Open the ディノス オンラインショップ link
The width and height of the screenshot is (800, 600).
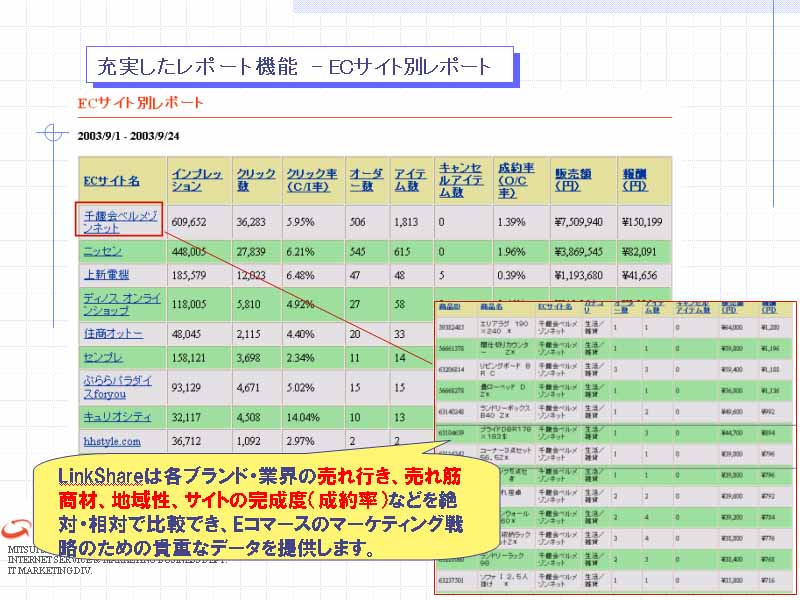click(x=122, y=304)
